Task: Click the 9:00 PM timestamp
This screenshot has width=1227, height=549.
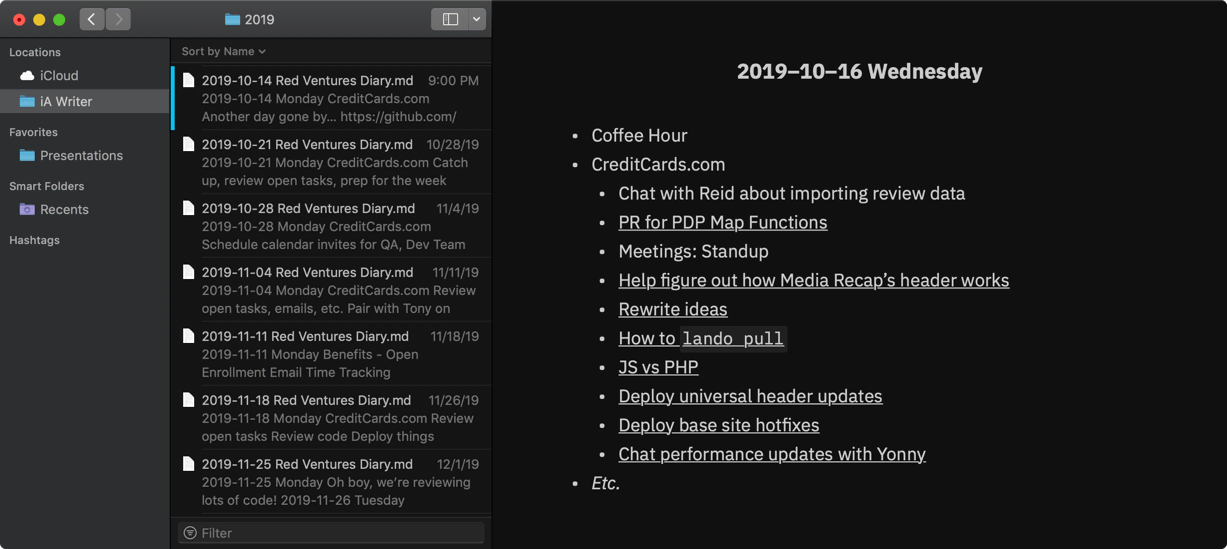Action: [453, 80]
